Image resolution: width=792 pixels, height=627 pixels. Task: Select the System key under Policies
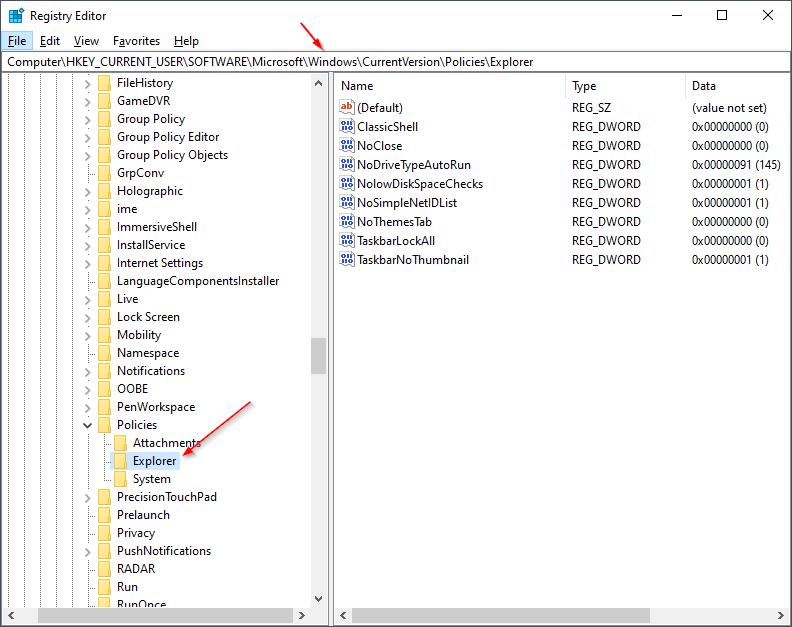(151, 479)
